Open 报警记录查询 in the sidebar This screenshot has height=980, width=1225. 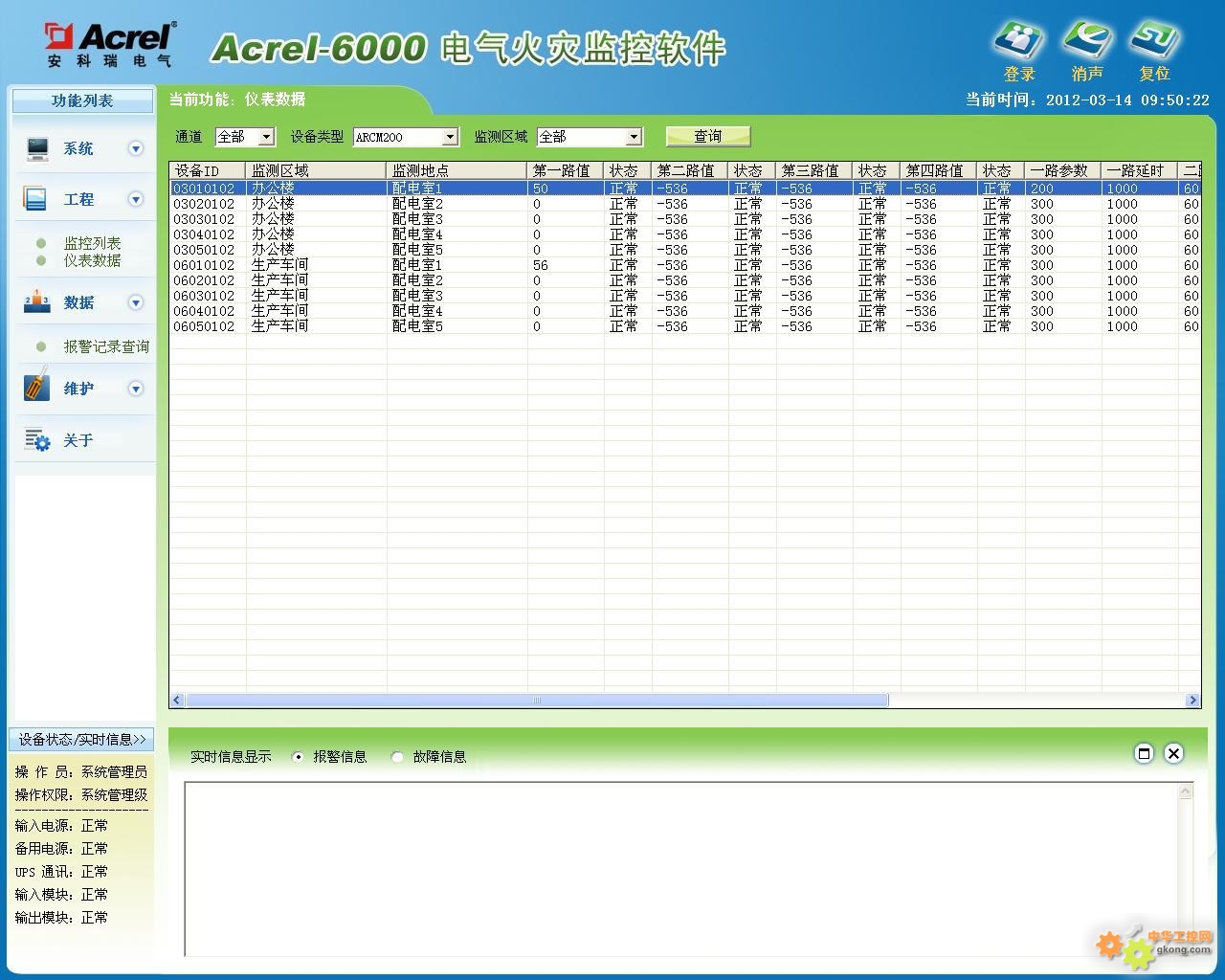pos(106,346)
